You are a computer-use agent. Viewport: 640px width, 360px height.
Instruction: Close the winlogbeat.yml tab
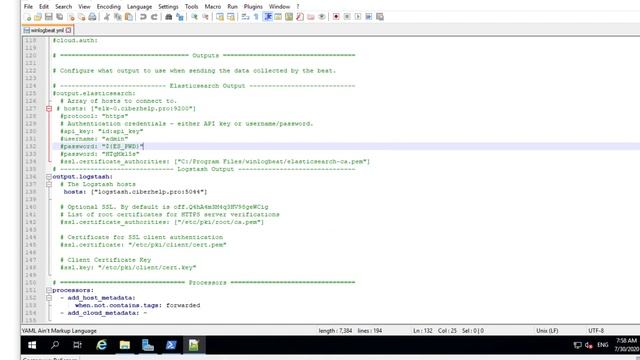69,30
